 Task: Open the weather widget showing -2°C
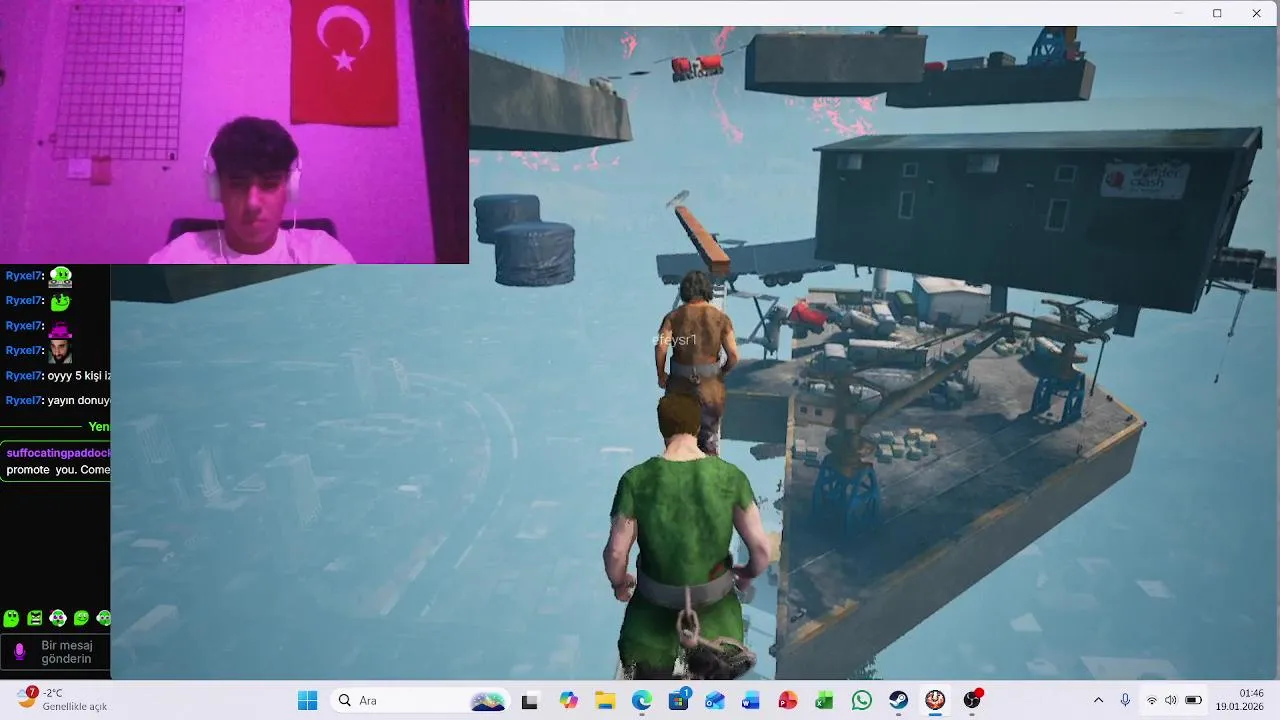point(62,700)
